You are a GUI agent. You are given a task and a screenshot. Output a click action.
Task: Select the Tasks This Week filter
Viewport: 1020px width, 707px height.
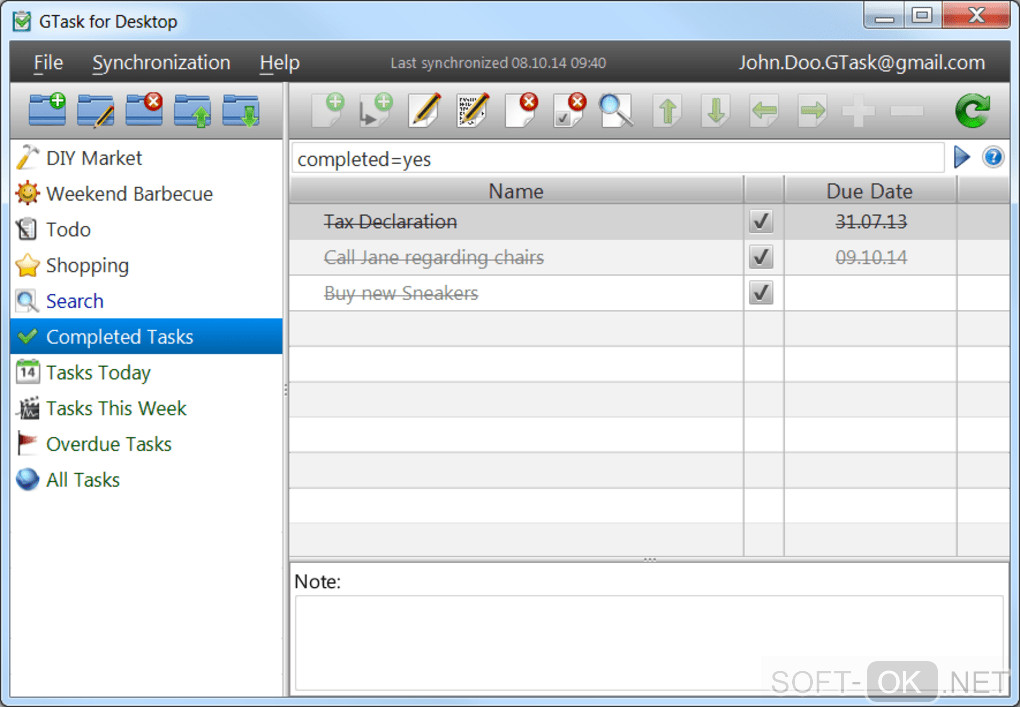[146, 408]
